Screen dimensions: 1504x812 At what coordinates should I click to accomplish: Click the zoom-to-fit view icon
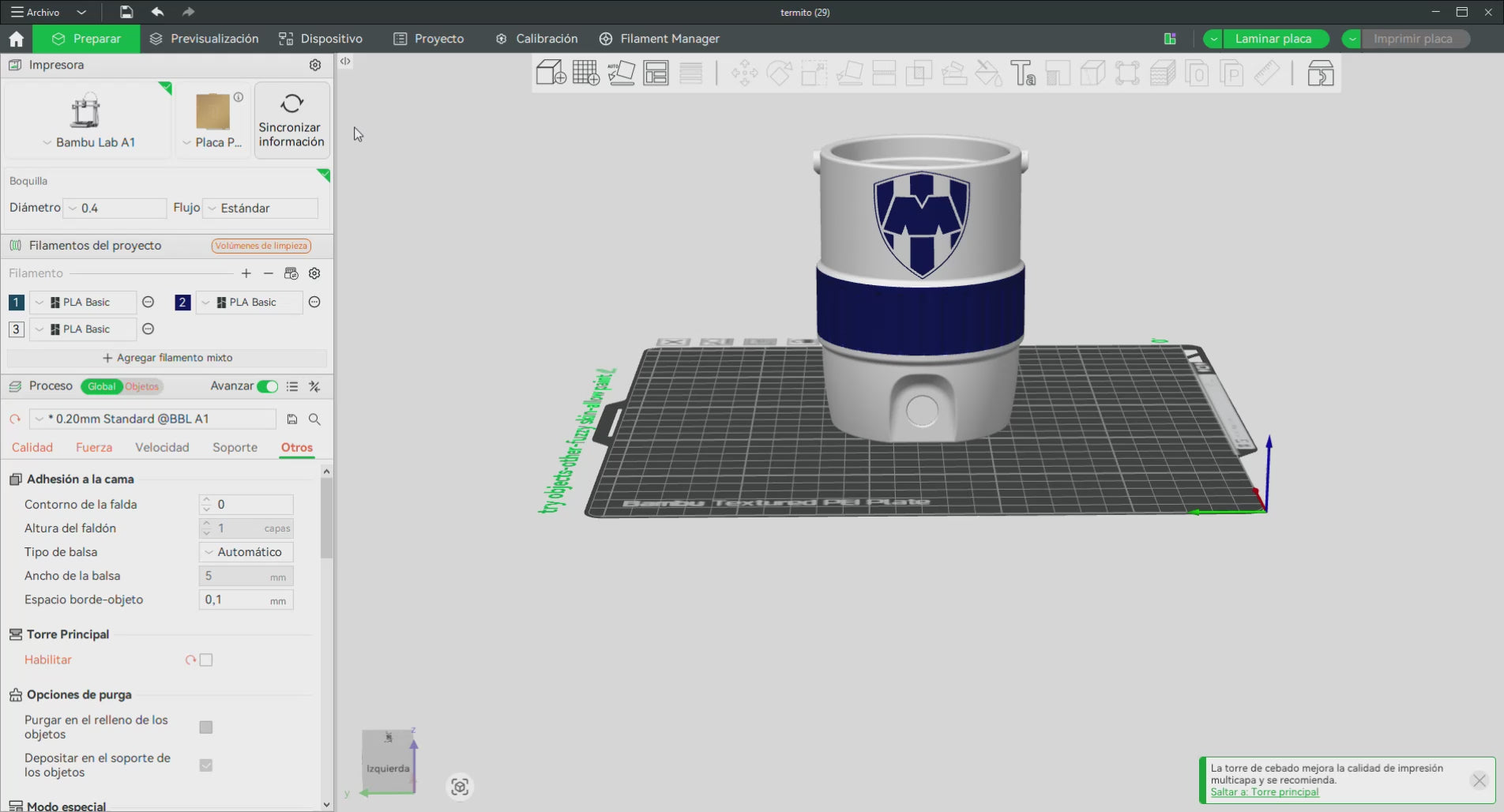(x=460, y=787)
